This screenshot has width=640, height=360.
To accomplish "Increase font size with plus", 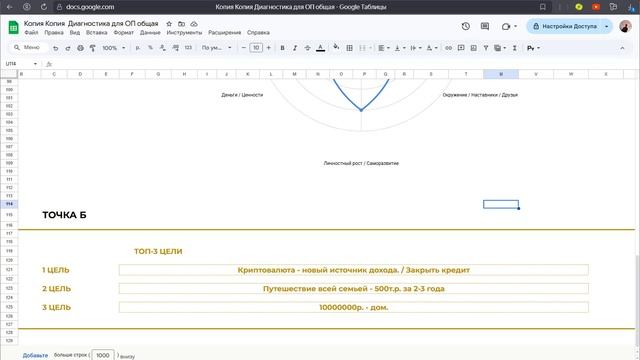I will (269, 48).
